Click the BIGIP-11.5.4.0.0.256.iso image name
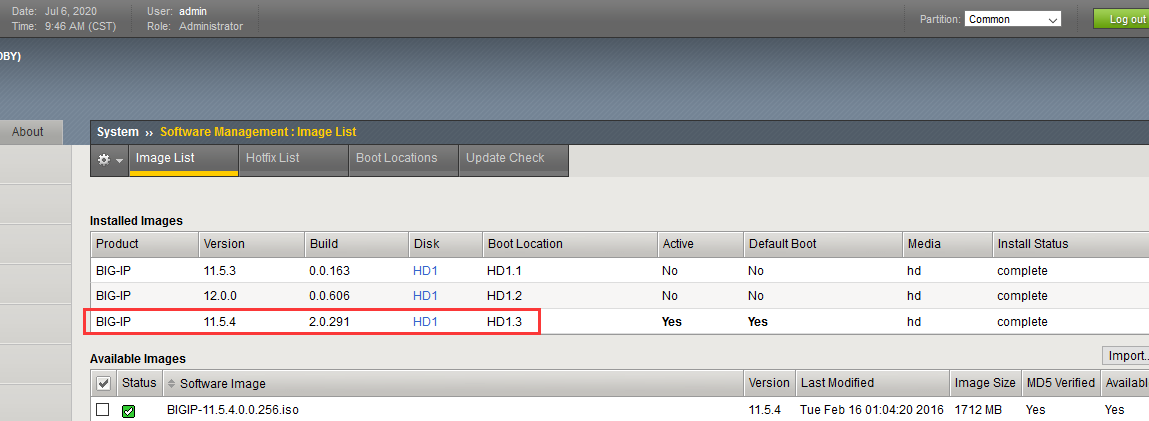 [x=230, y=410]
